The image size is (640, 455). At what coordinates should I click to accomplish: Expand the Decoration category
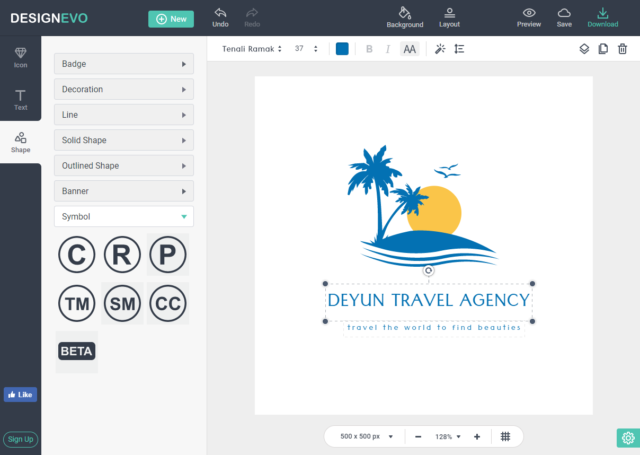pyautogui.click(x=124, y=89)
